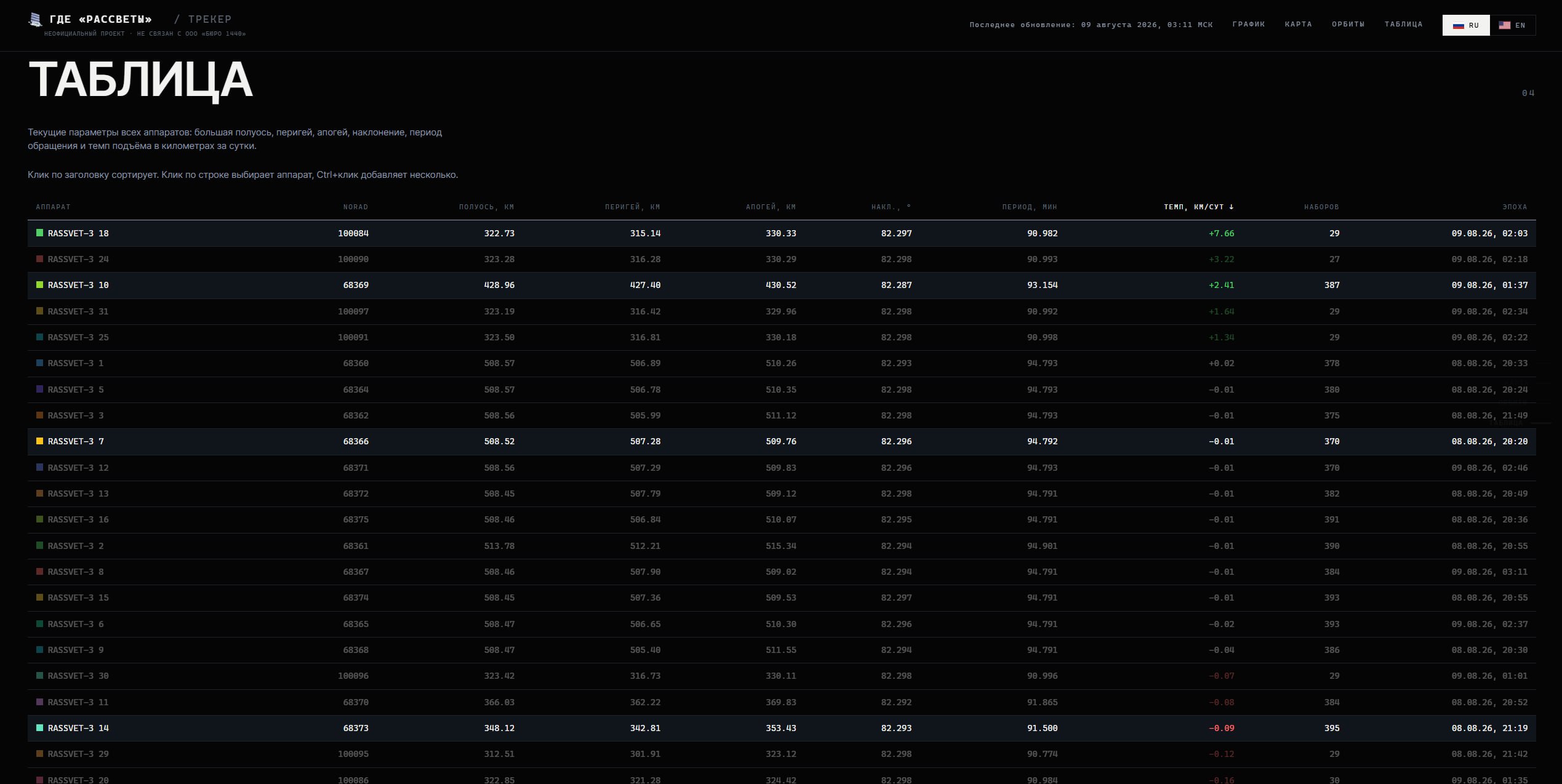Click the apogee value 515.34
Image resolution: width=1562 pixels, height=784 pixels.
781,546
